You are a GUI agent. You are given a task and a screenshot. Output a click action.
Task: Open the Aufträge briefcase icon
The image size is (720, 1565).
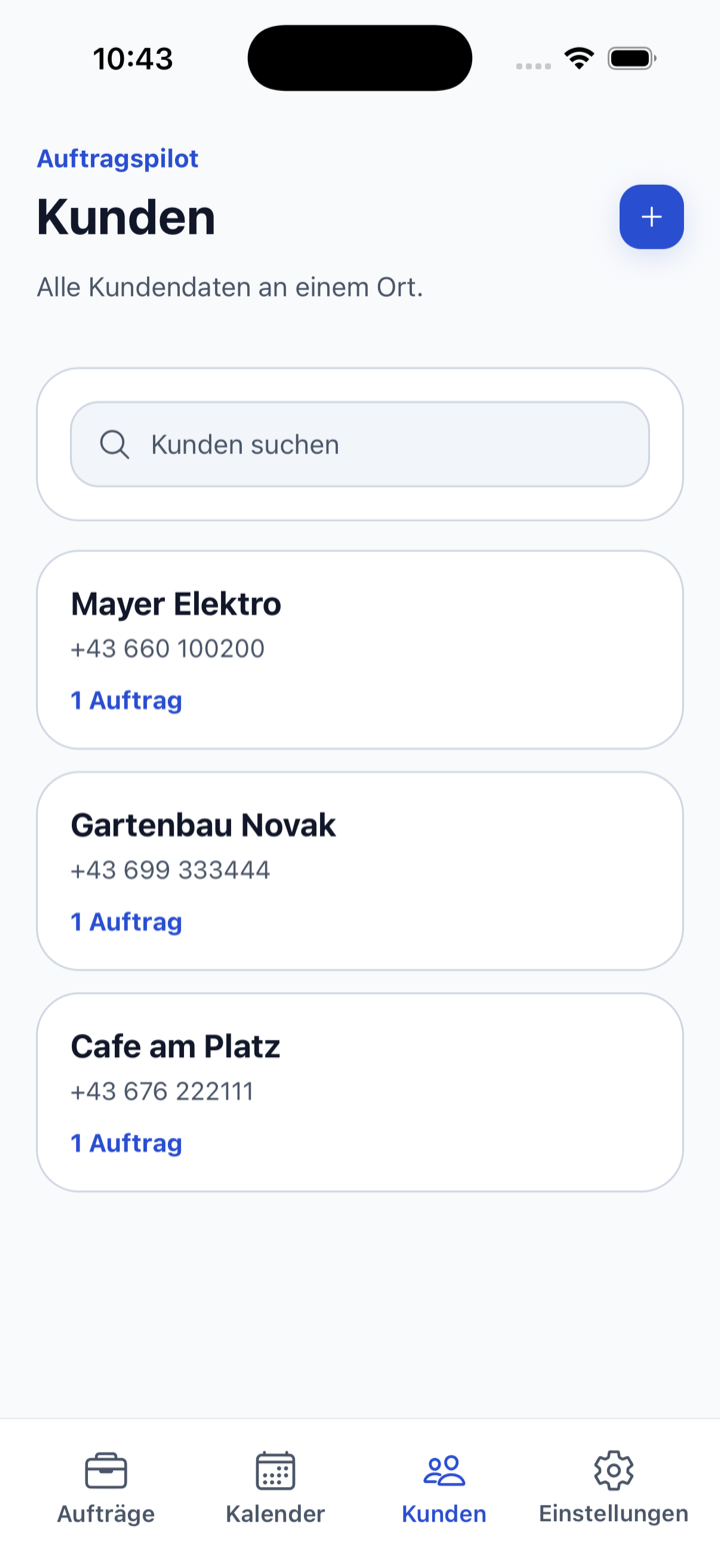tap(106, 1471)
